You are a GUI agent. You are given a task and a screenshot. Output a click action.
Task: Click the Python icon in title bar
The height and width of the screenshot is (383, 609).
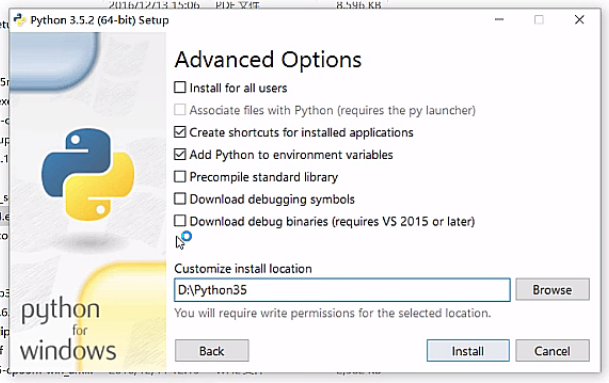[19, 20]
